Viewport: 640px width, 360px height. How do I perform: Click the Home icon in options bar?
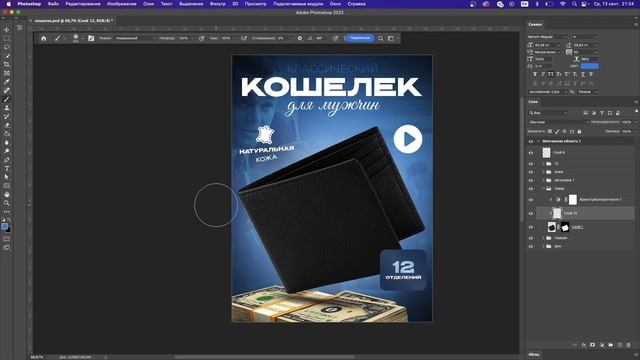click(x=44, y=38)
